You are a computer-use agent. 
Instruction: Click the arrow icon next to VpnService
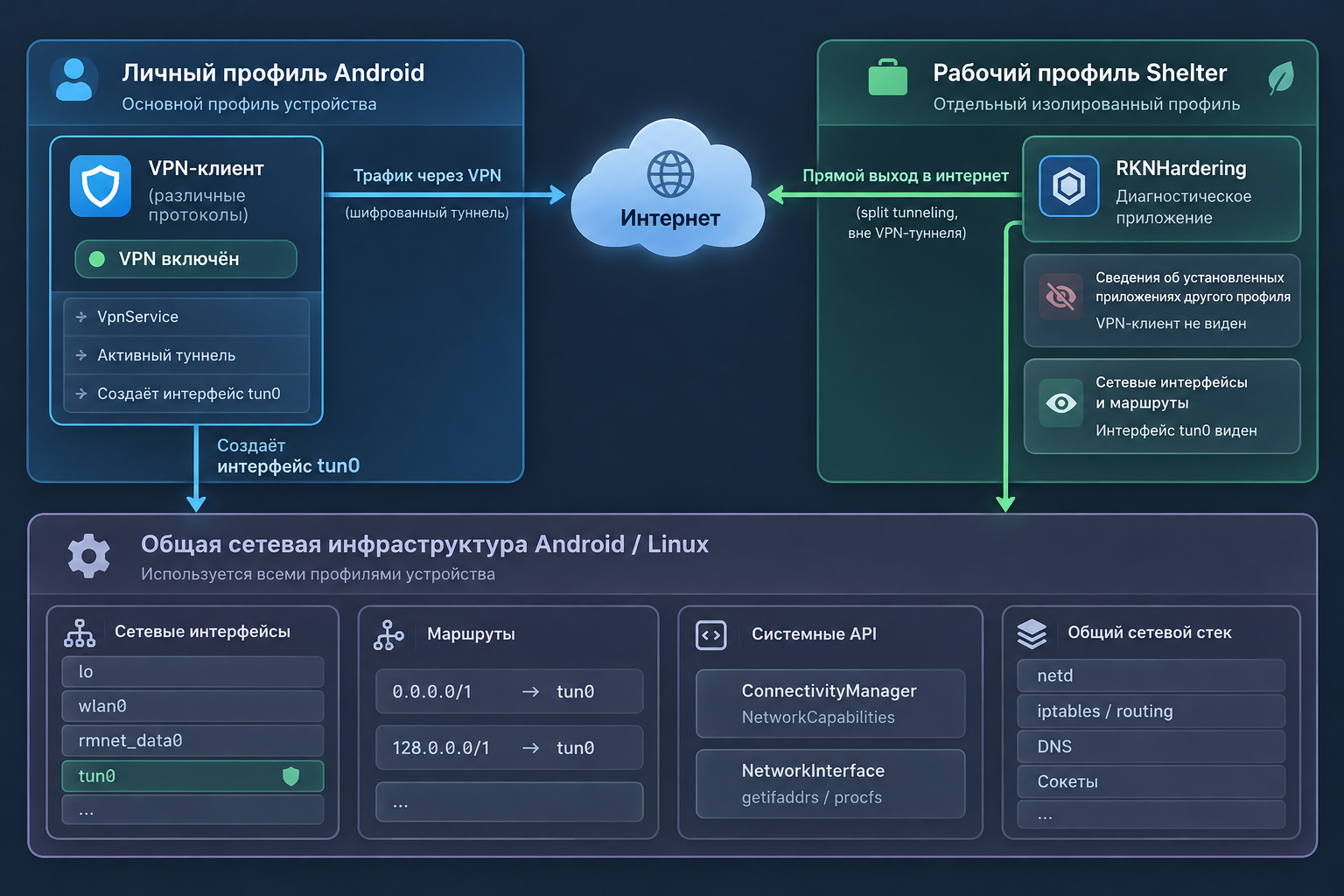pos(81,317)
